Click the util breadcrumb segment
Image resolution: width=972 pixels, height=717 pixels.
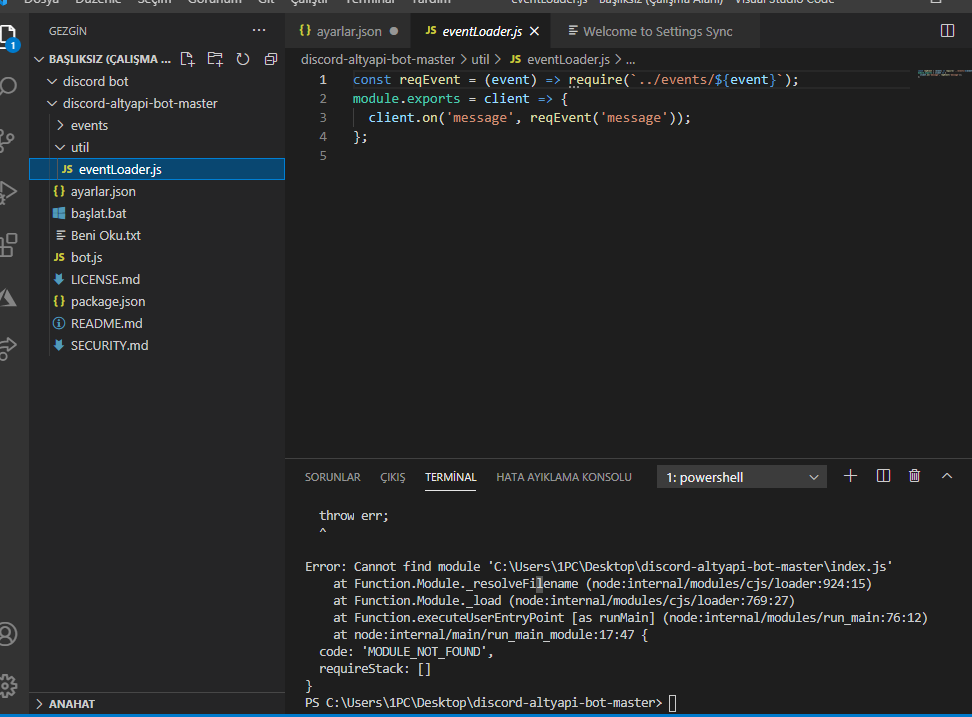pos(480,60)
